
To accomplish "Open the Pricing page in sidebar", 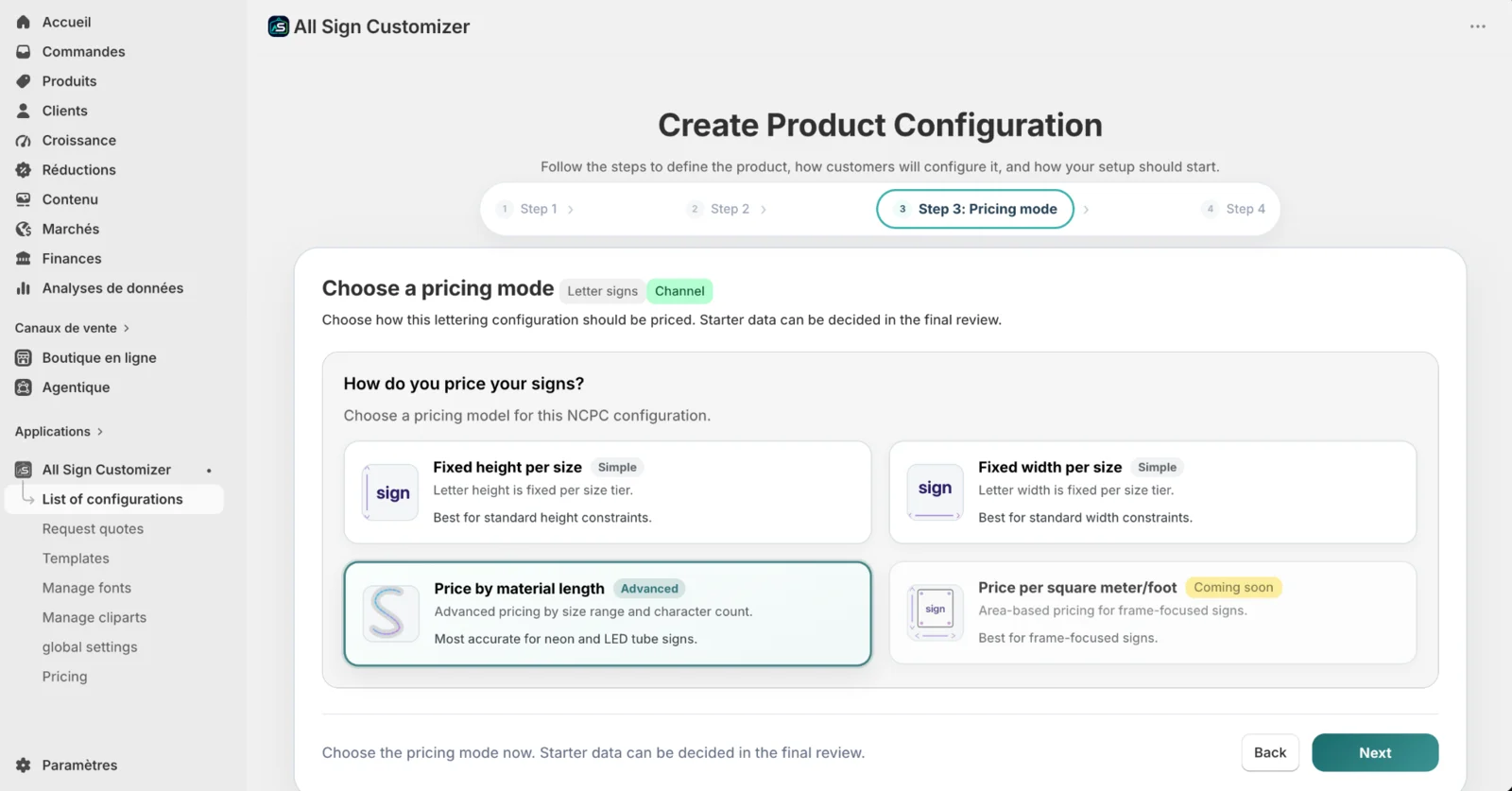I will pos(64,677).
